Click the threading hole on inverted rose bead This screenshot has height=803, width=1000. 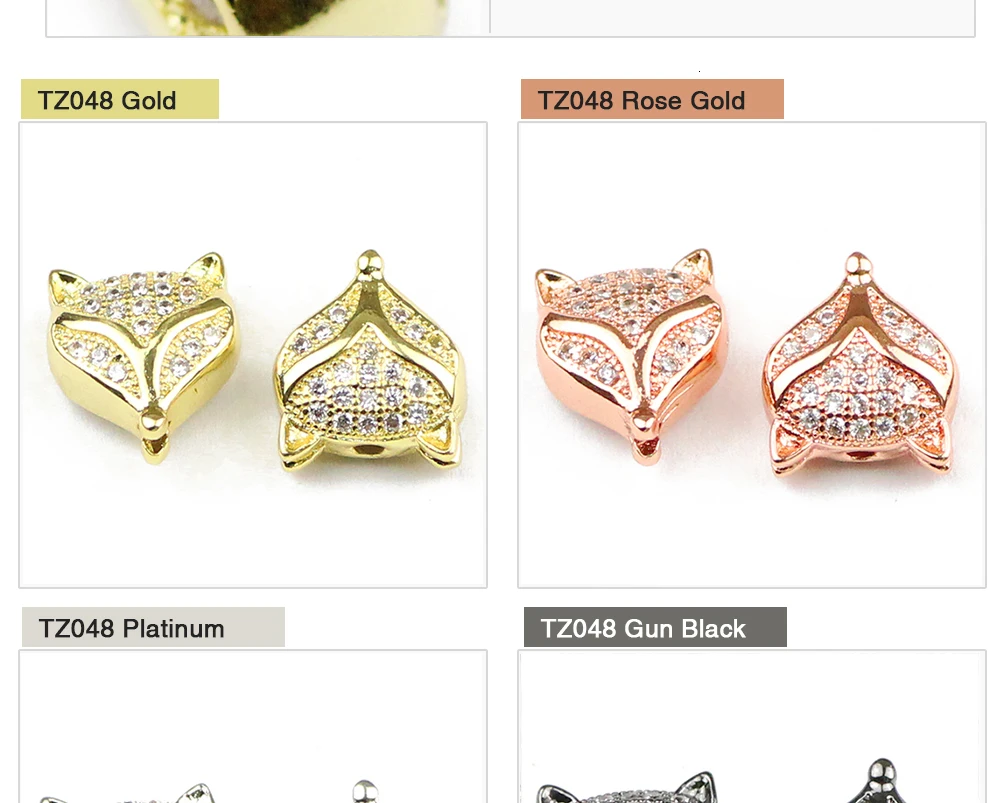pos(858,455)
